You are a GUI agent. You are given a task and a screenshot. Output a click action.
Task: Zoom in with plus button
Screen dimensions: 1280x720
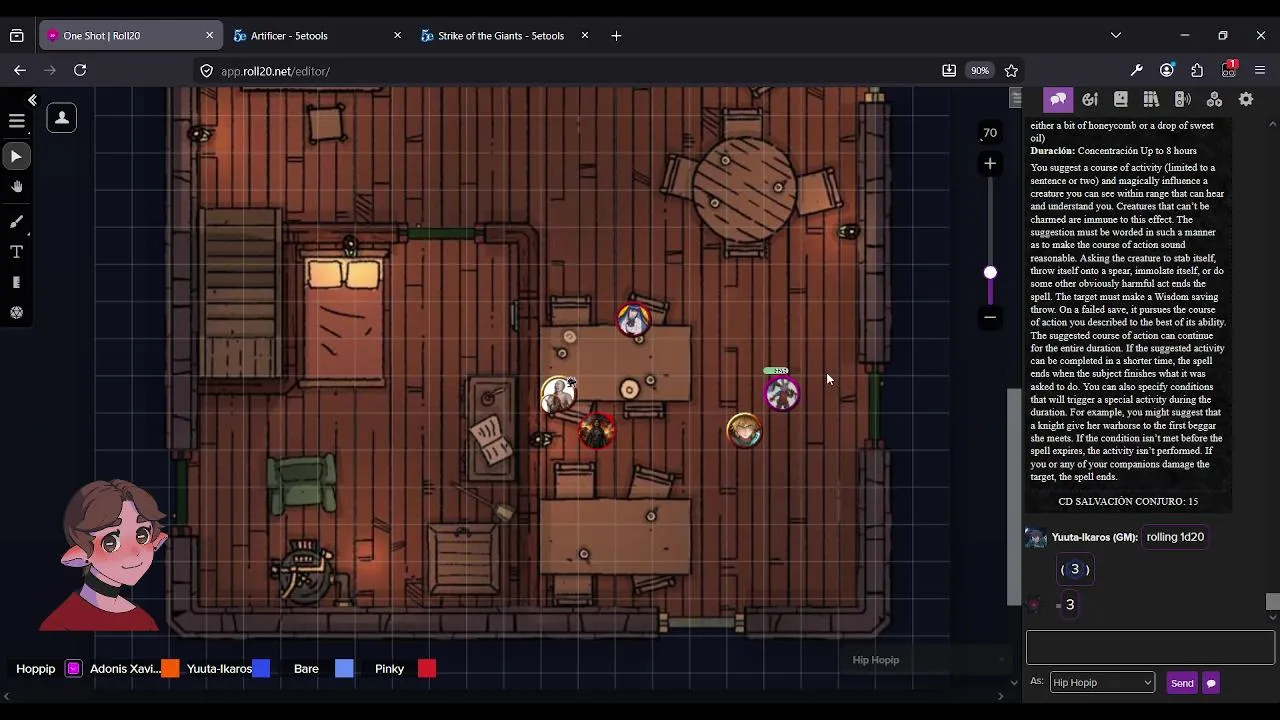tap(990, 163)
